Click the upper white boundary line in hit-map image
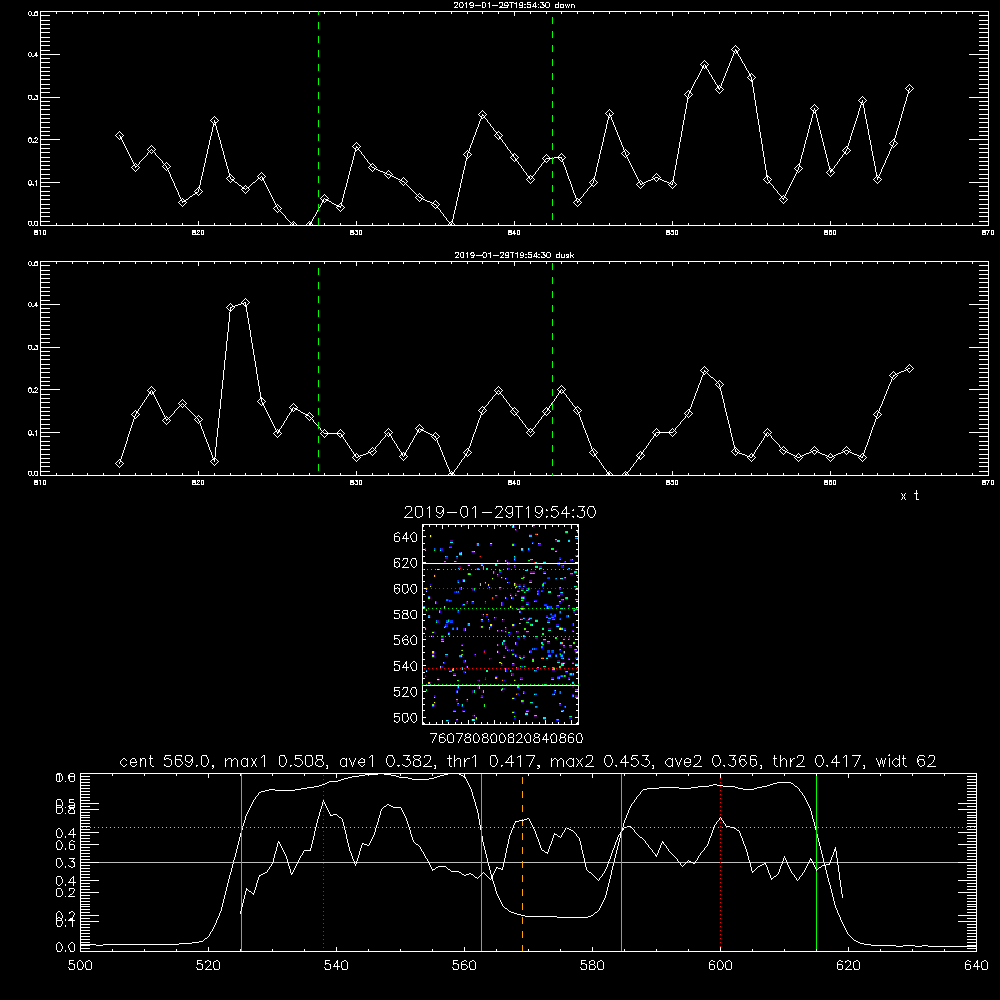 click(x=500, y=564)
